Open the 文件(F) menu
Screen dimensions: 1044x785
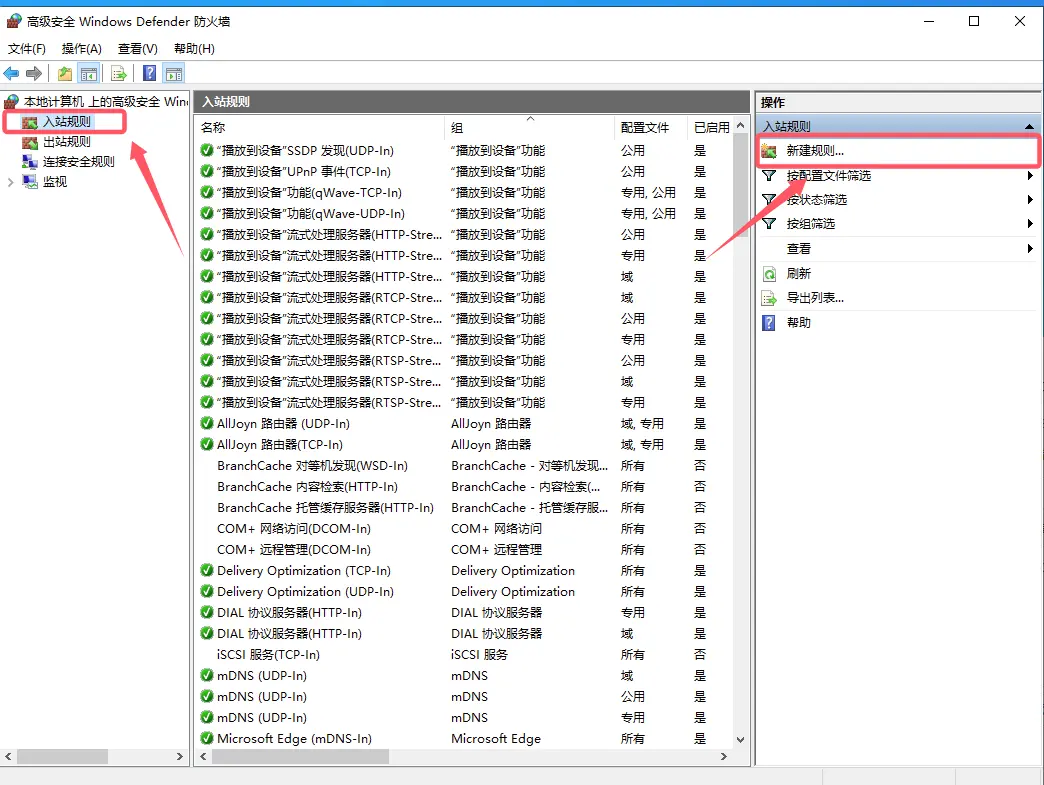pos(27,49)
